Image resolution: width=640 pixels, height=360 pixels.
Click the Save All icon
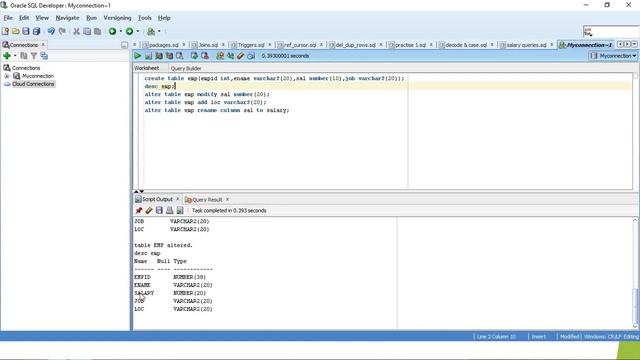tap(36, 31)
